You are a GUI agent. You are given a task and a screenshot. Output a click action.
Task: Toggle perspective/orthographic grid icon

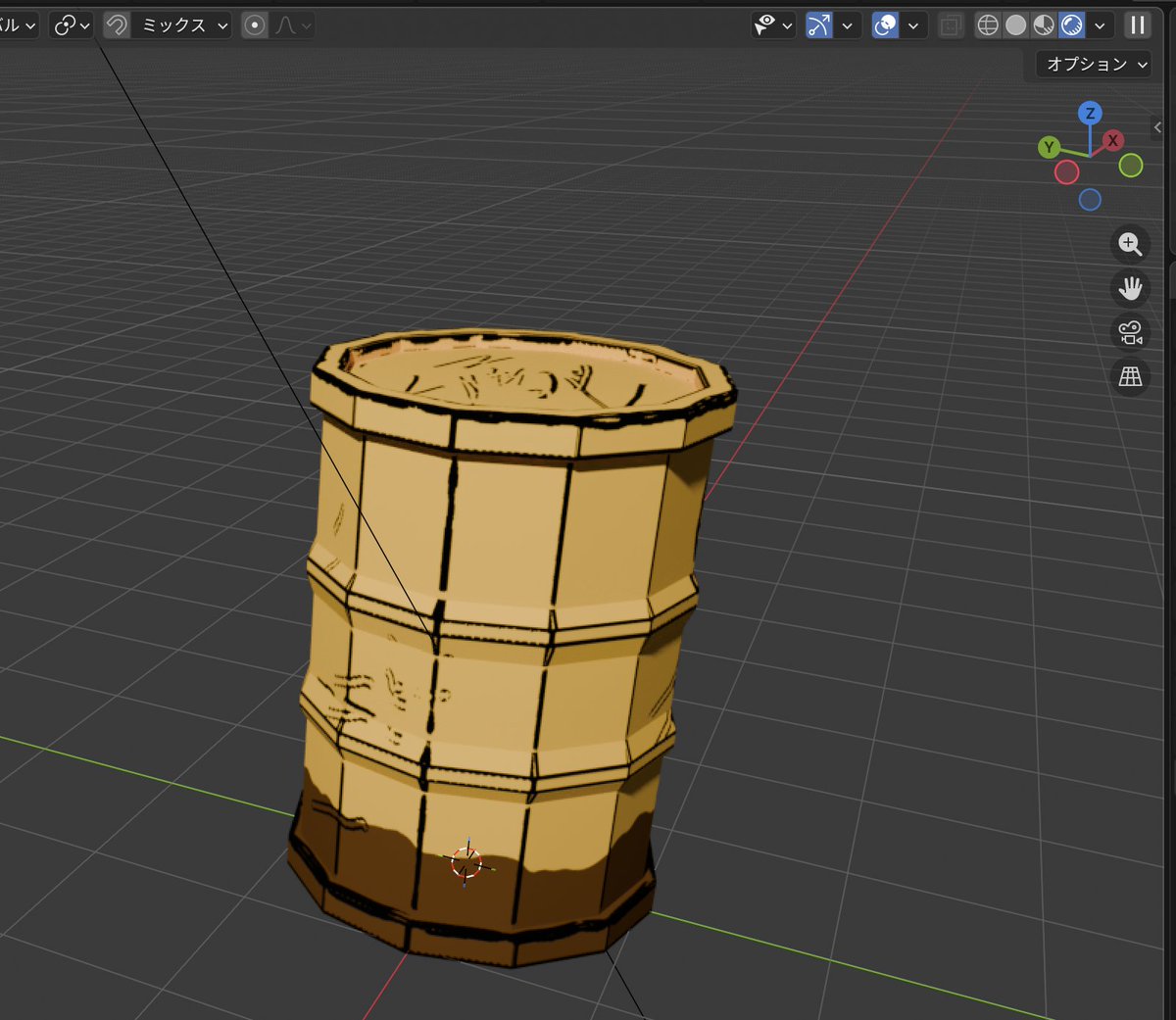pyautogui.click(x=1130, y=376)
